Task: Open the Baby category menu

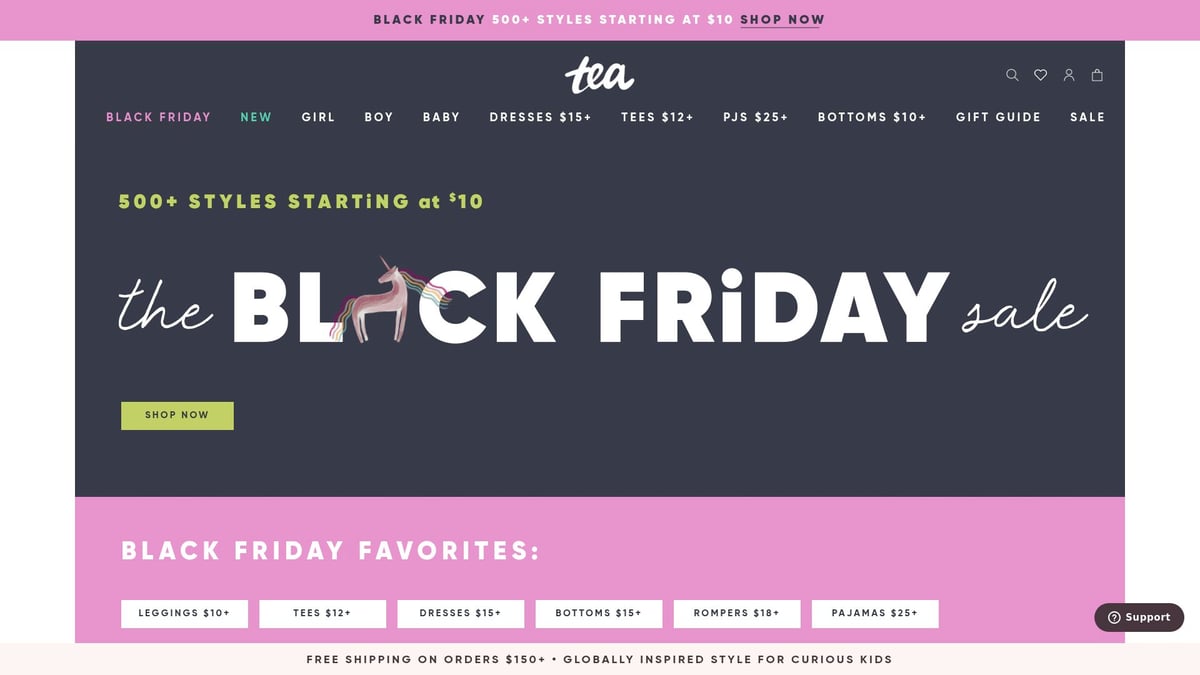Action: 441,117
